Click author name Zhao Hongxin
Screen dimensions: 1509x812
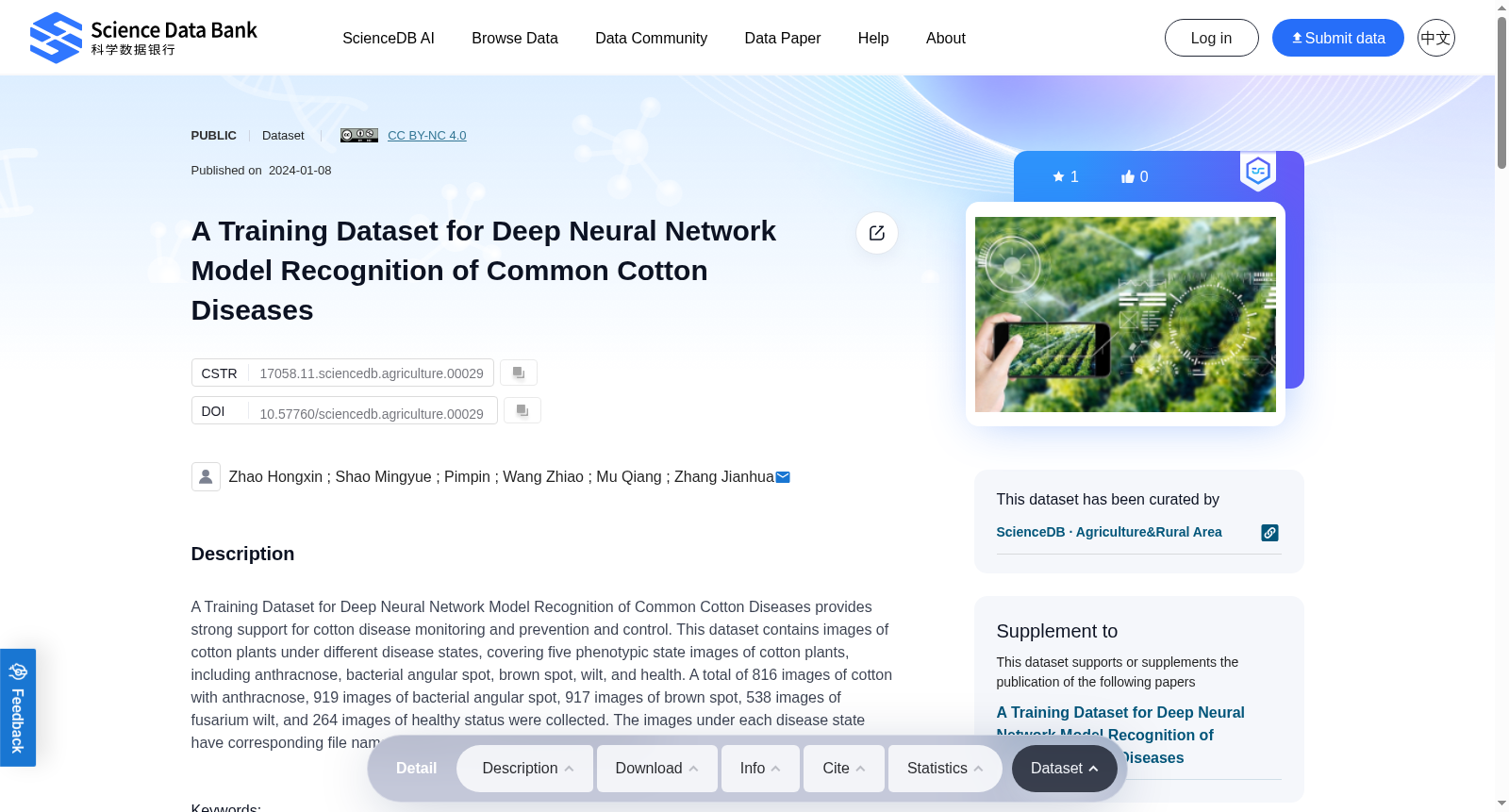pos(275,477)
